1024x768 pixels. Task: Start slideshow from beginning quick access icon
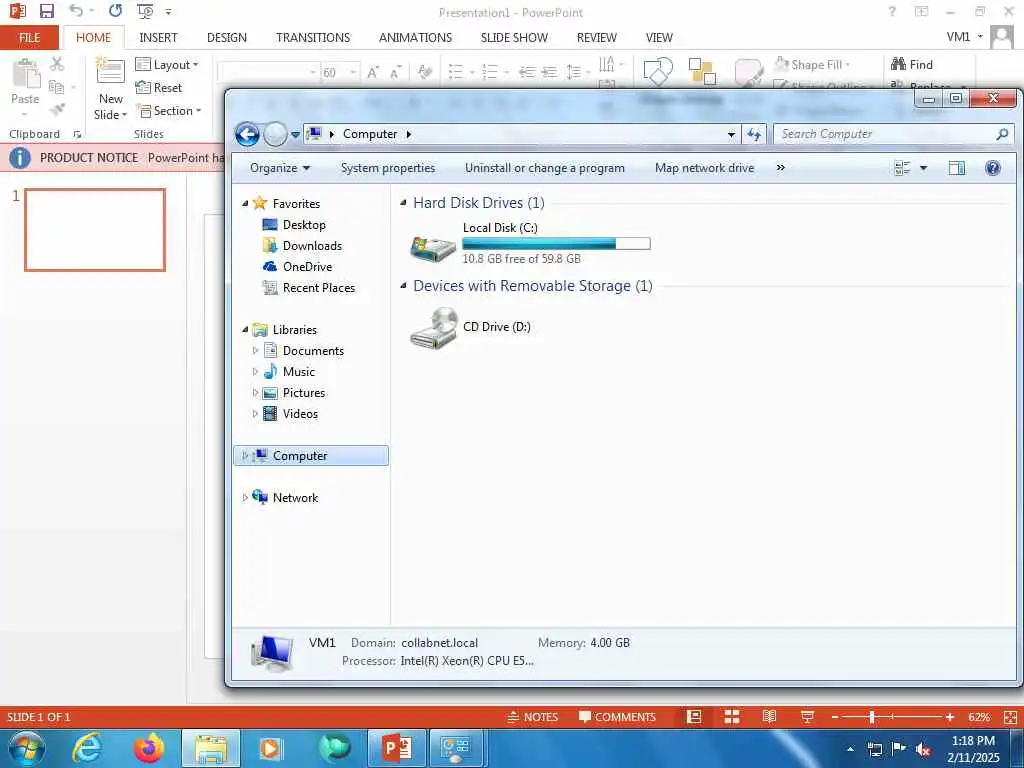point(145,12)
